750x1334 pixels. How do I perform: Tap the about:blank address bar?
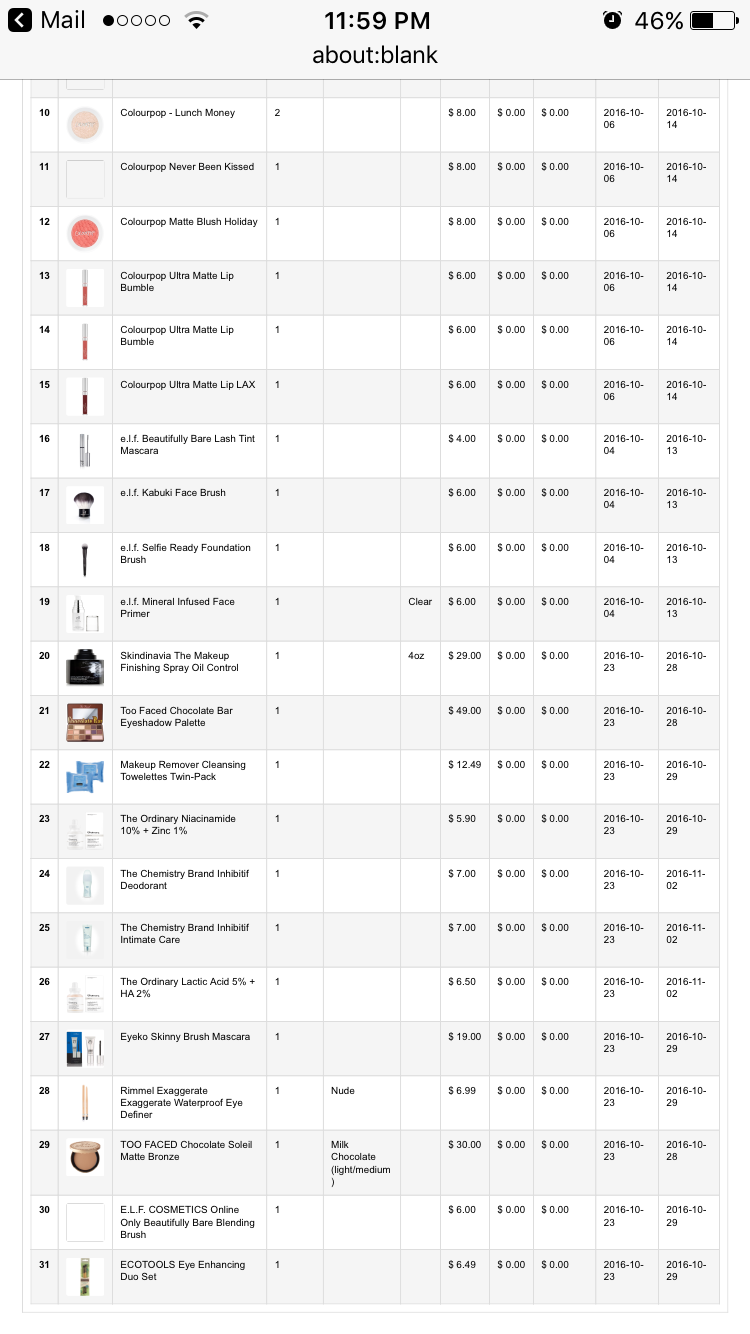375,55
